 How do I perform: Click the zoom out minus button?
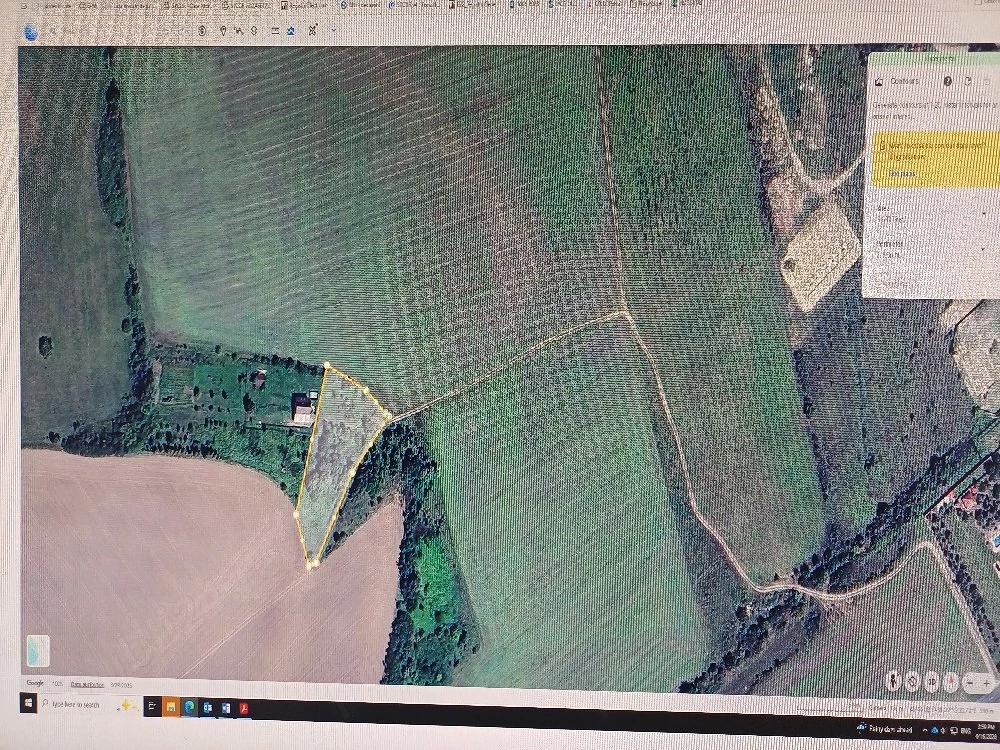point(969,682)
